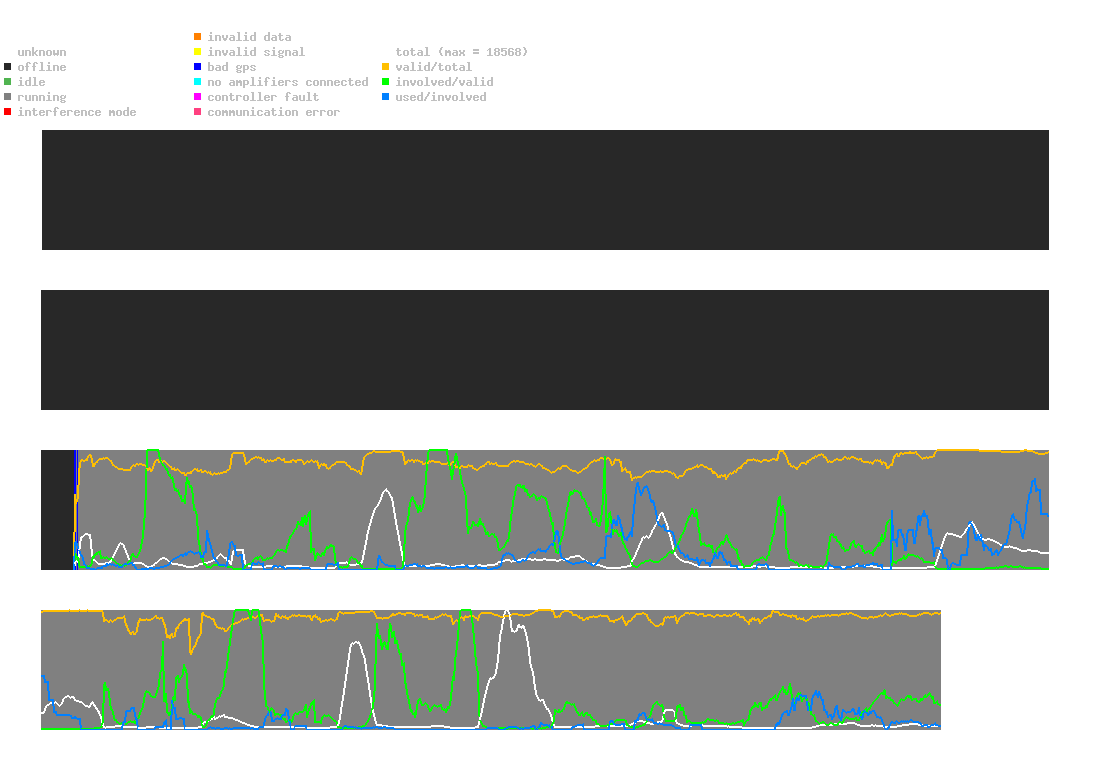Select the "interference mode" legend label
This screenshot has width=1095, height=764.
click(x=77, y=112)
